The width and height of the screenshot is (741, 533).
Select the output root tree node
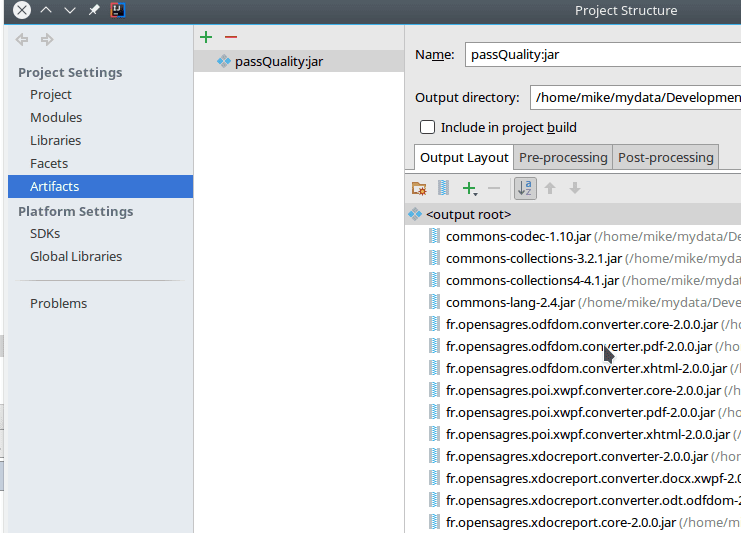[x=468, y=214]
